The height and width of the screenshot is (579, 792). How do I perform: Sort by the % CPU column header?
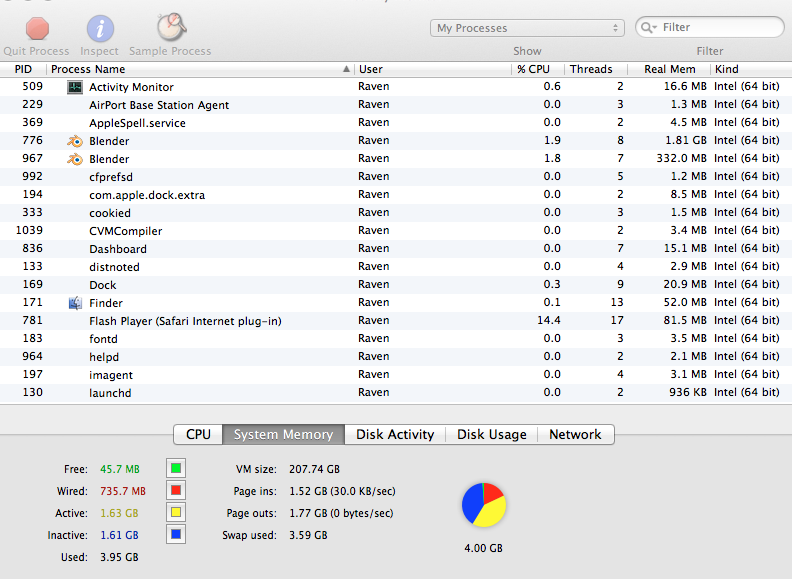pyautogui.click(x=538, y=69)
